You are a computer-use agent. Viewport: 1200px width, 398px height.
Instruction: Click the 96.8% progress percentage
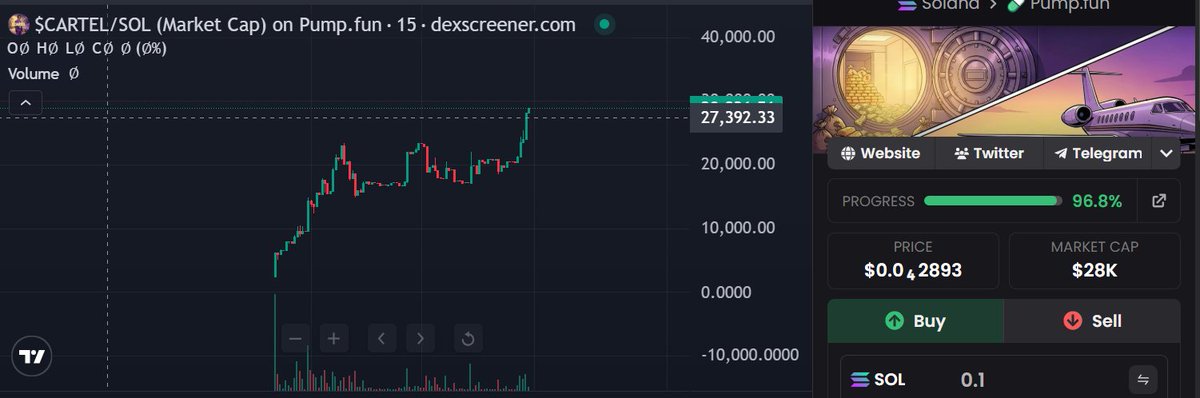coord(1097,201)
